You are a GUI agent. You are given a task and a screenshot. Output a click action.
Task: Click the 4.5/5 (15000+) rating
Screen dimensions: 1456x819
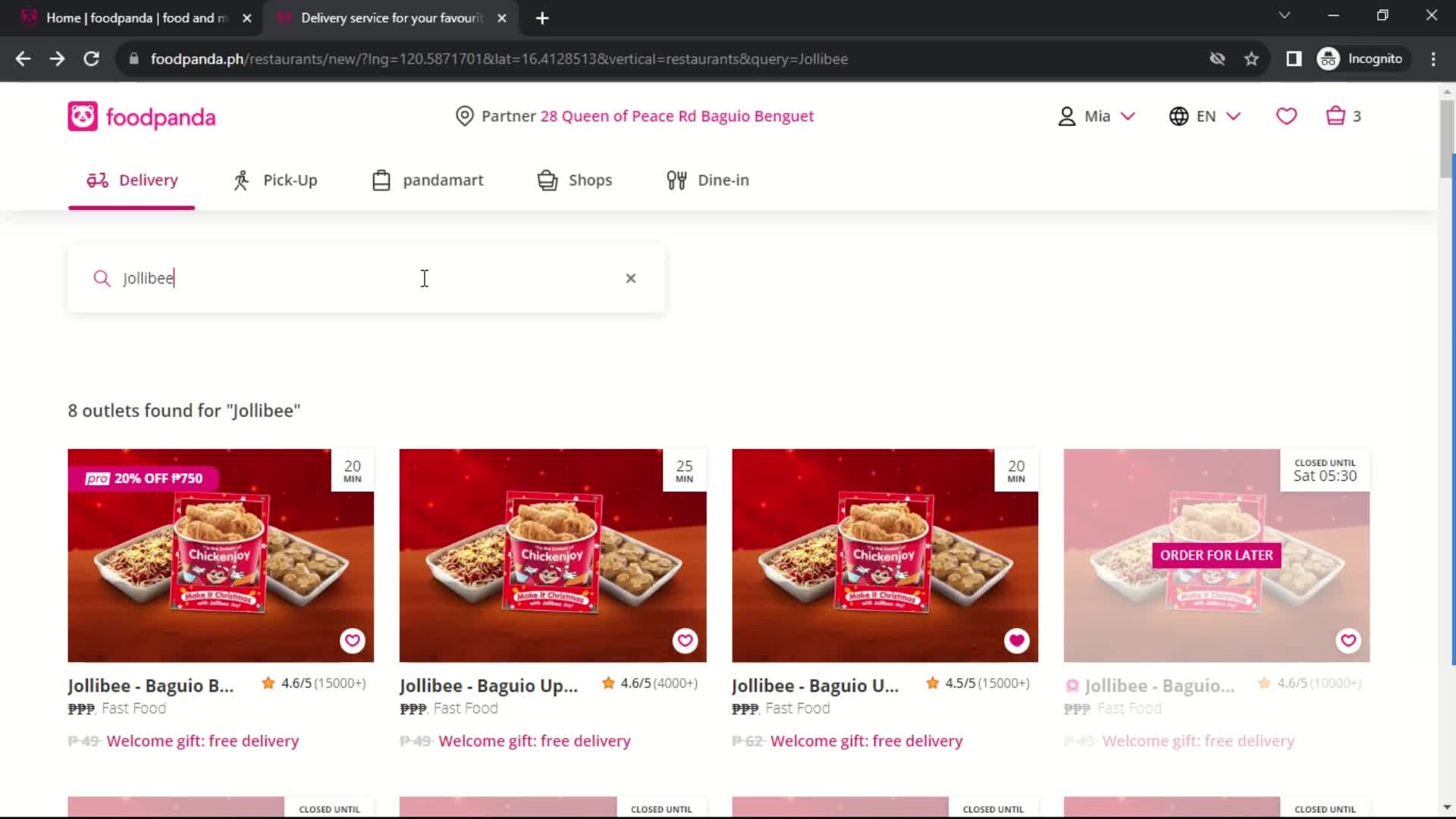978,683
